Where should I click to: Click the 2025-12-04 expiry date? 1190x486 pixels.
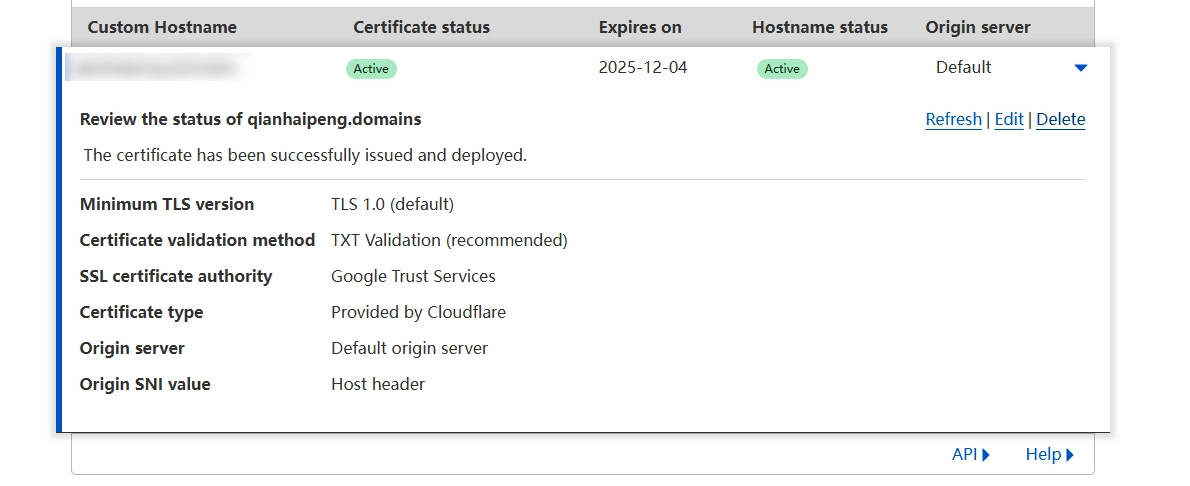[643, 68]
